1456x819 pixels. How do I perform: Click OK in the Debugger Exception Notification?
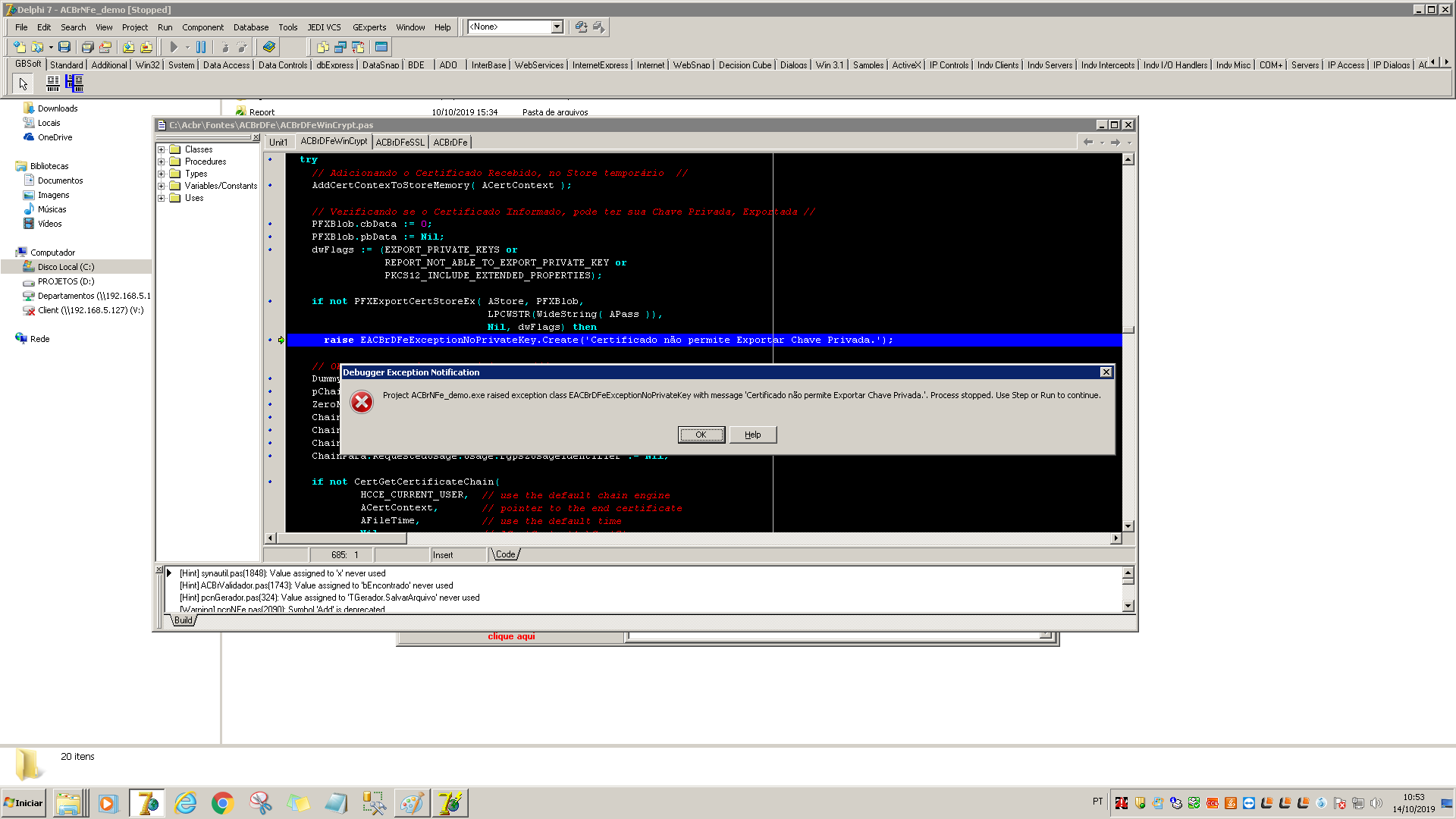click(x=701, y=435)
